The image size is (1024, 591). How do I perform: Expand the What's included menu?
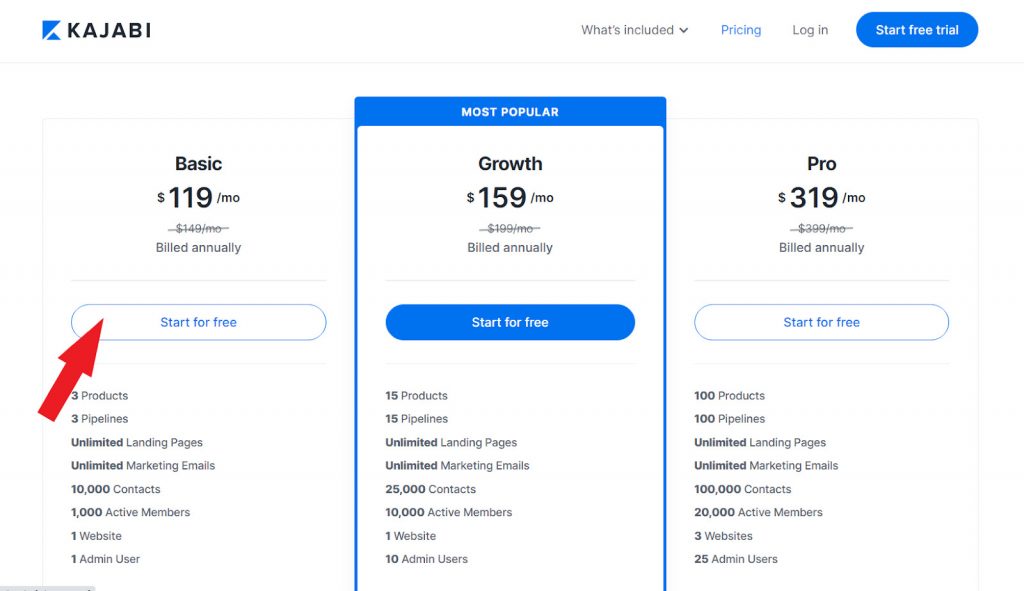pyautogui.click(x=635, y=30)
